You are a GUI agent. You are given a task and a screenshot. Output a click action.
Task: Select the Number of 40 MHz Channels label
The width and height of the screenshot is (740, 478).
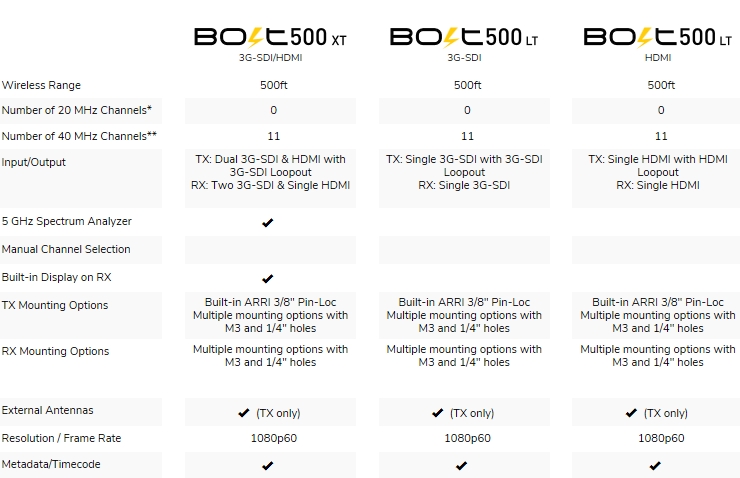pyautogui.click(x=79, y=136)
